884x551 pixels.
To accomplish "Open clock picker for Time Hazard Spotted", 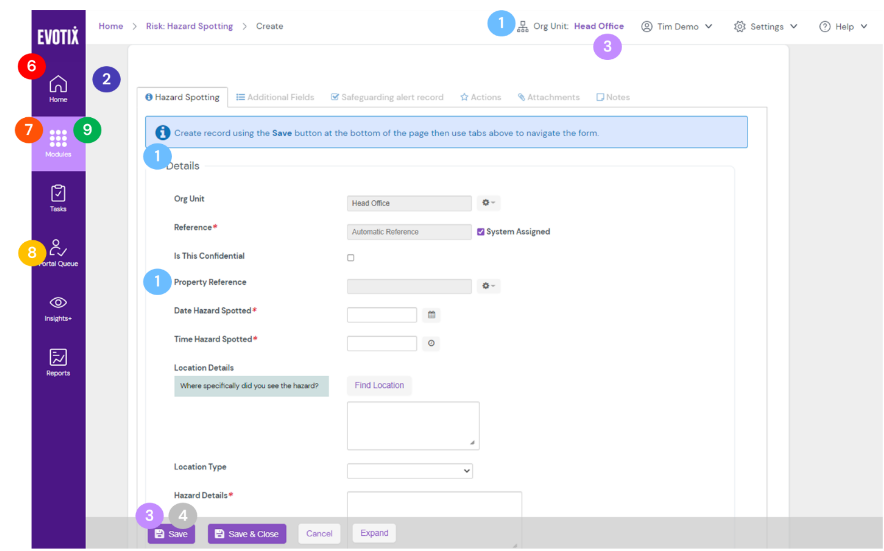I will (432, 343).
